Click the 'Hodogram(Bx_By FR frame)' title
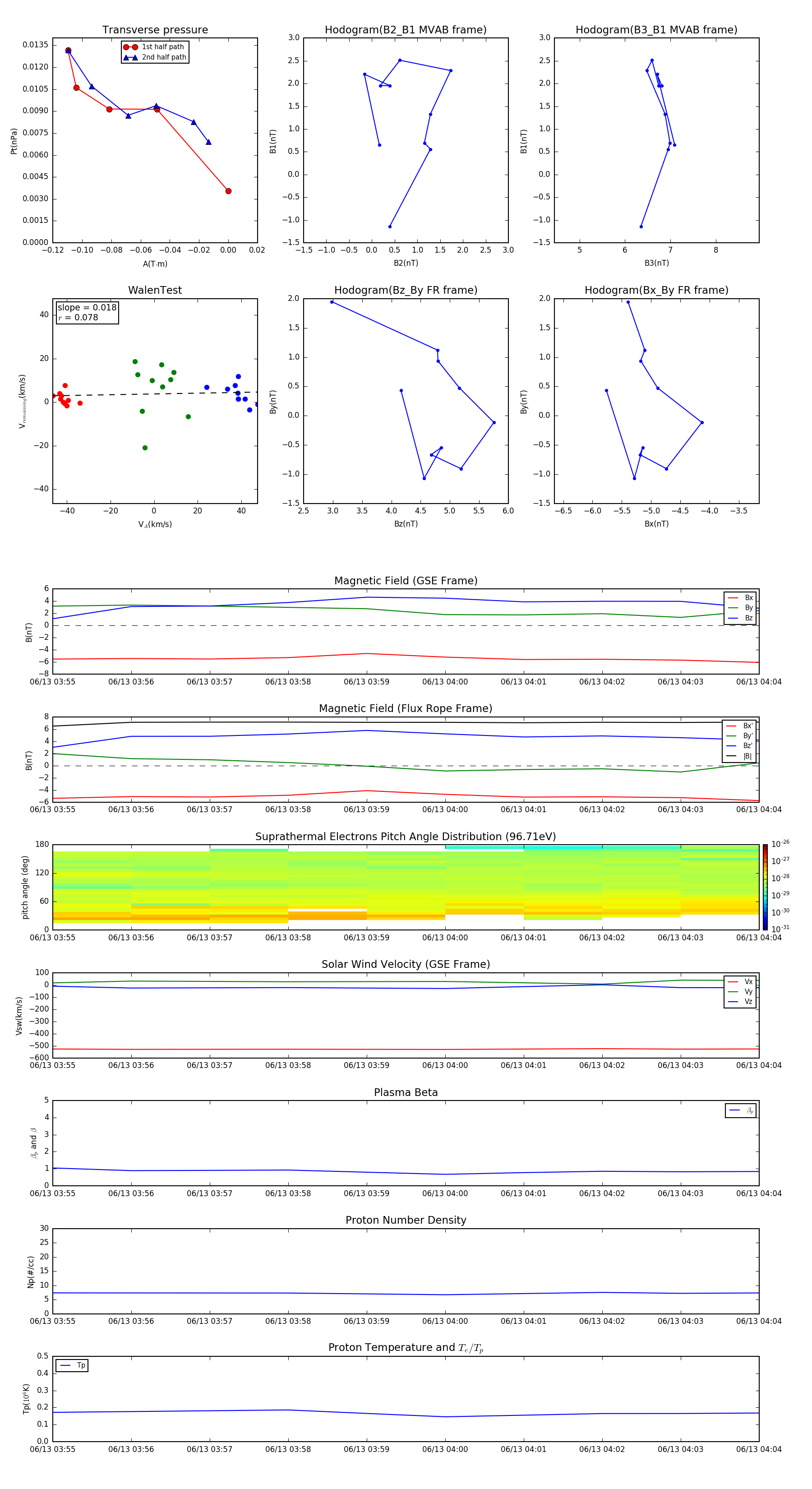Image resolution: width=812 pixels, height=1489 pixels. coord(656,290)
